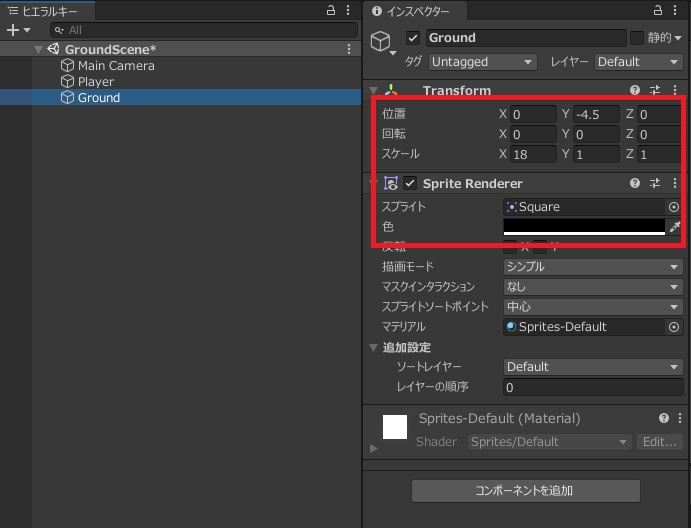The image size is (691, 528).
Task: Click the Order in Layer field
Action: point(593,387)
